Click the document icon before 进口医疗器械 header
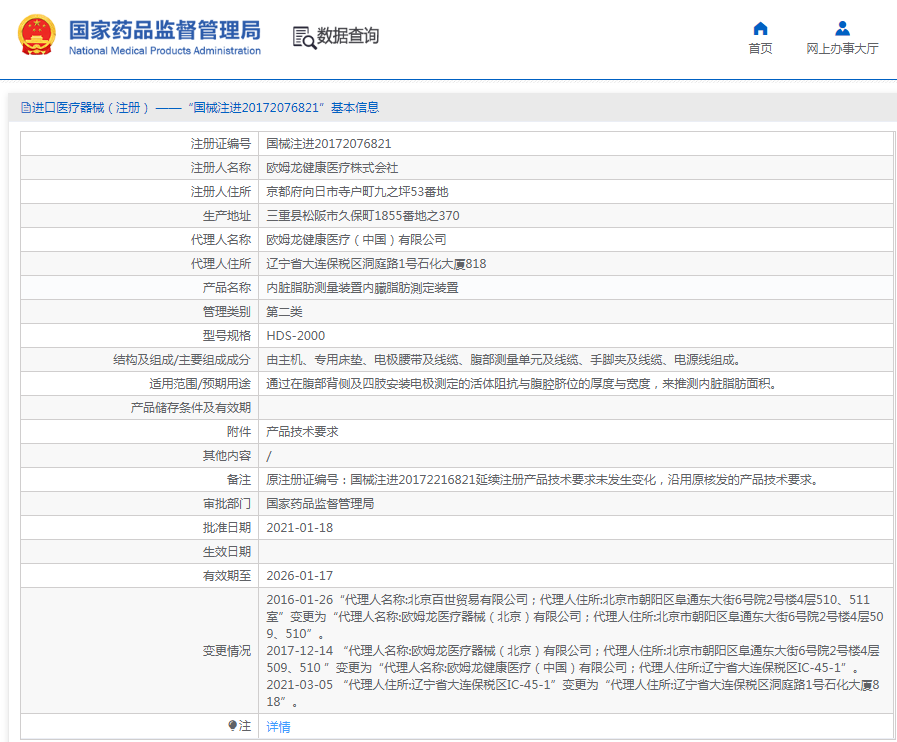The width and height of the screenshot is (897, 742). pos(25,108)
